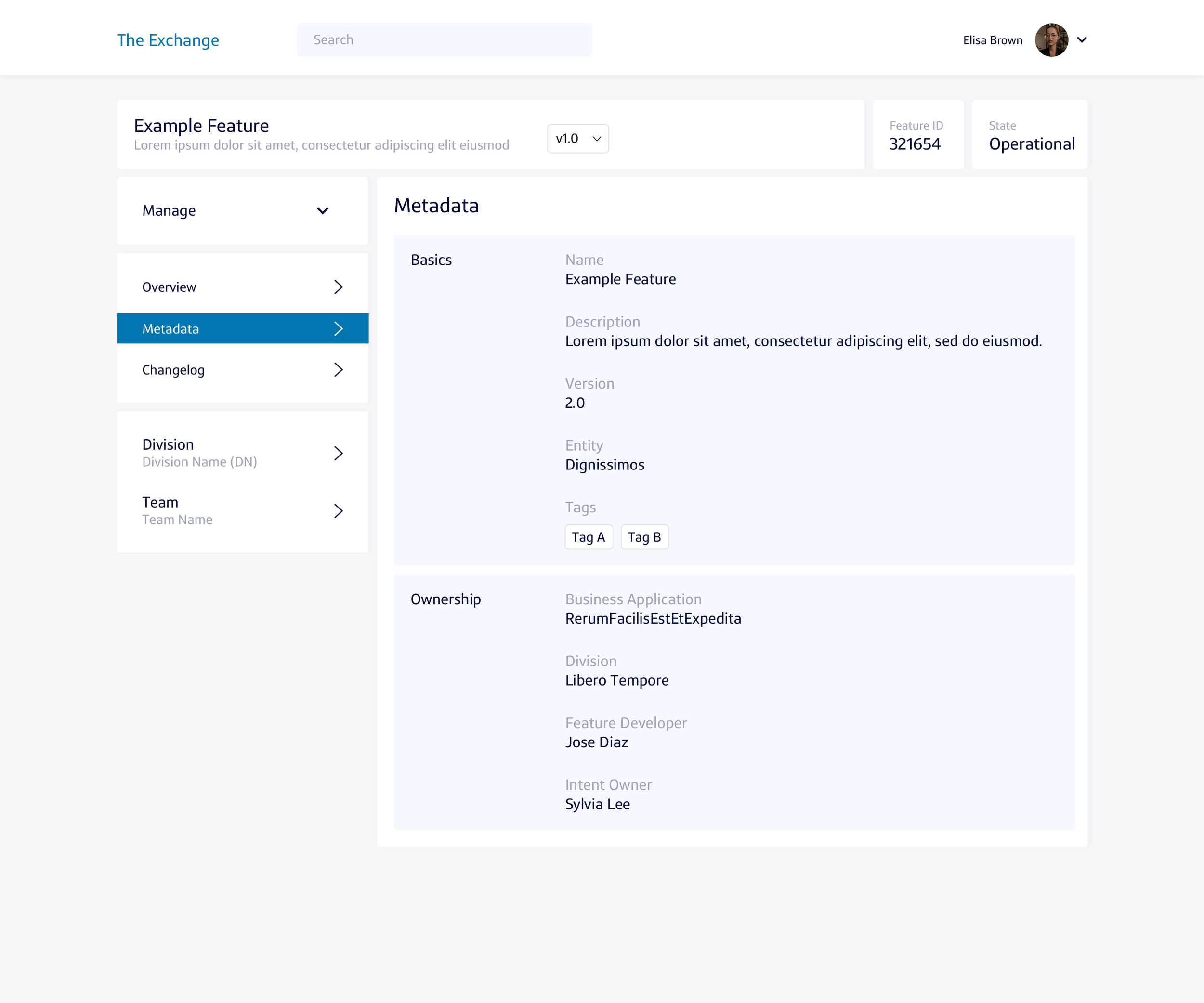Open the user account dropdown arrow
The image size is (1204, 1003).
(x=1082, y=40)
